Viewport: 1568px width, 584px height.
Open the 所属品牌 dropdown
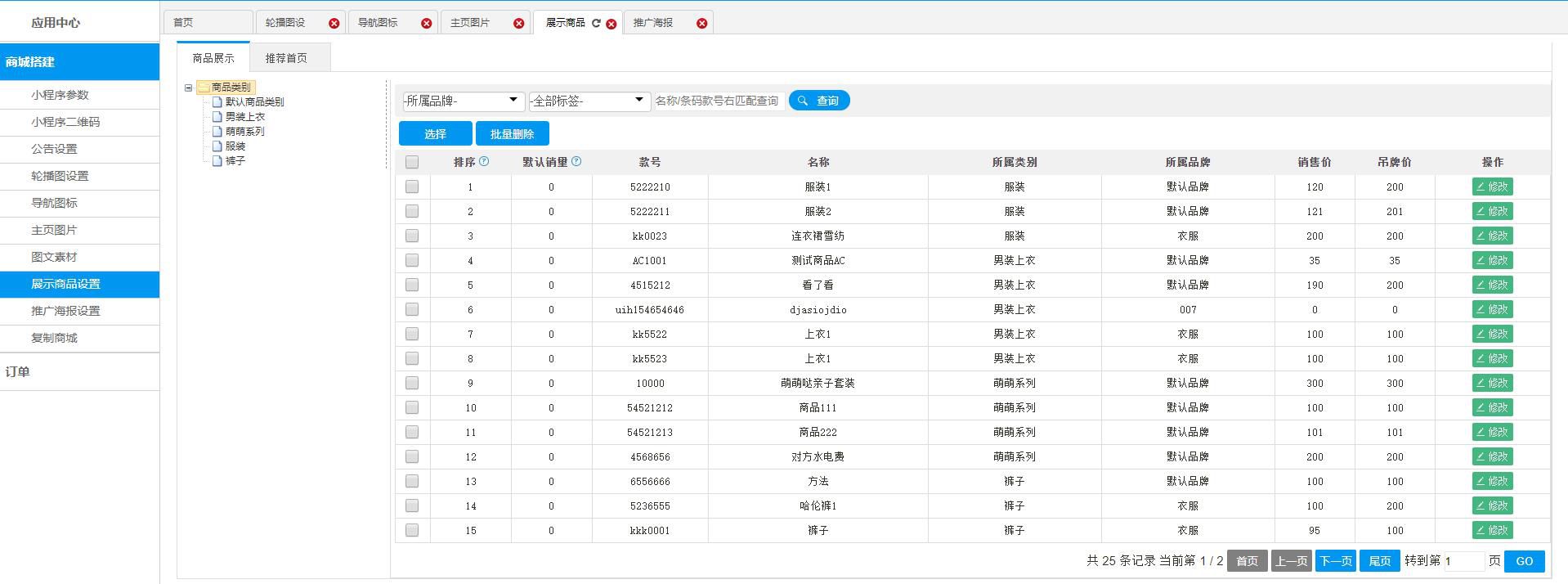pyautogui.click(x=463, y=101)
